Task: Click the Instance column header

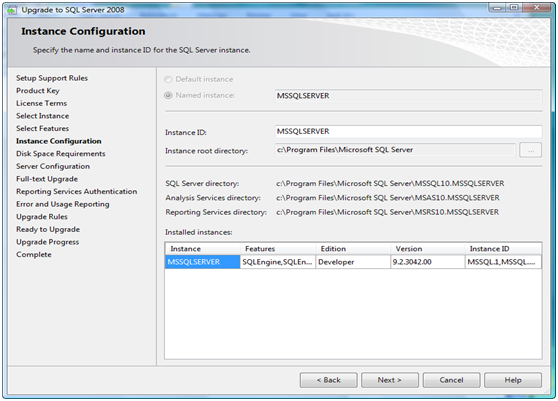Action: pos(202,249)
